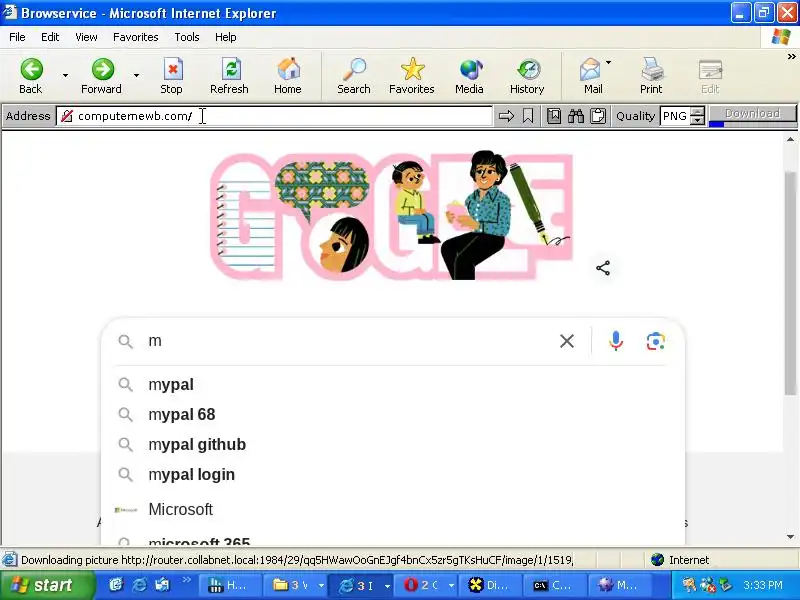This screenshot has width=800, height=600.
Task: Click the Download button
Action: [753, 113]
